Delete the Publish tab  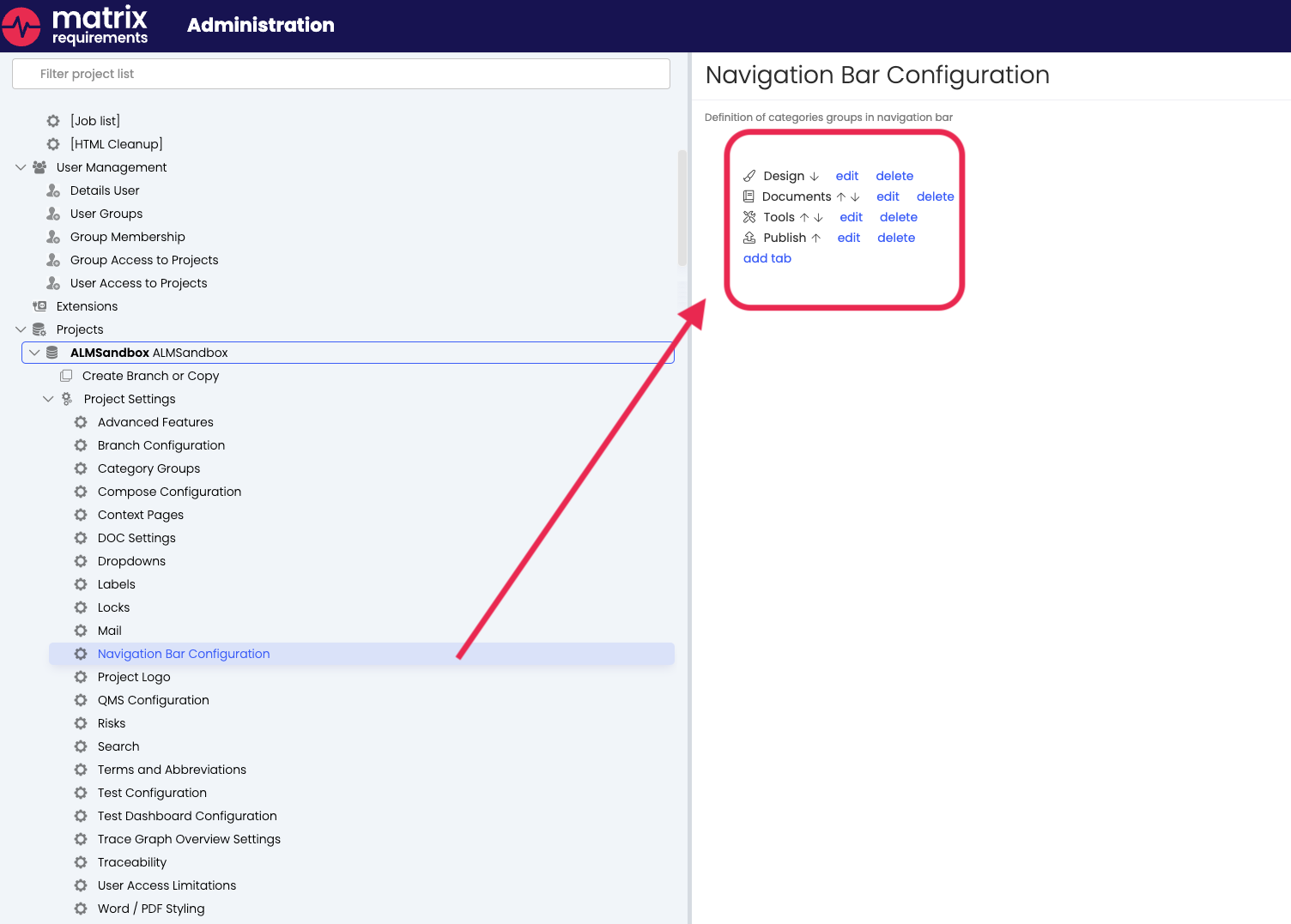(x=896, y=238)
